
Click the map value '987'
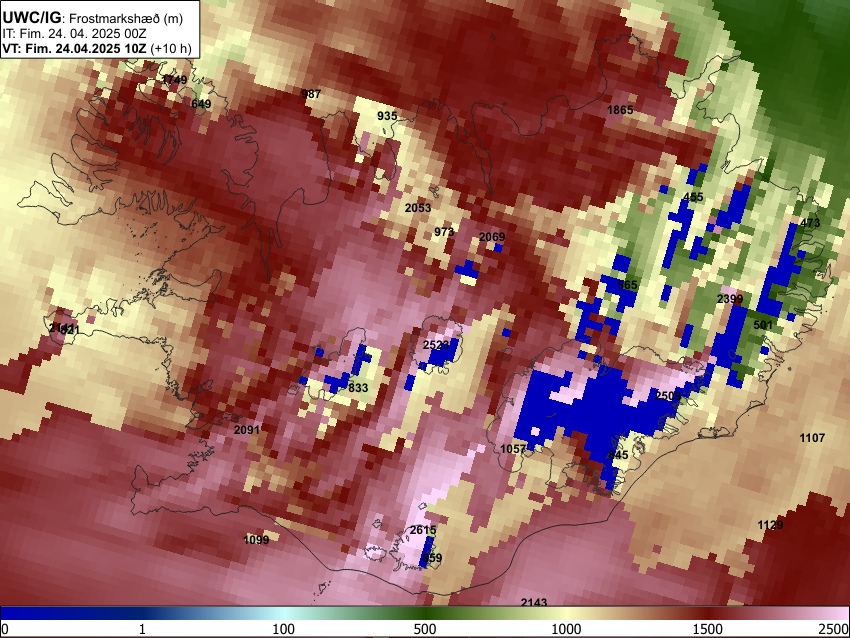click(x=311, y=94)
